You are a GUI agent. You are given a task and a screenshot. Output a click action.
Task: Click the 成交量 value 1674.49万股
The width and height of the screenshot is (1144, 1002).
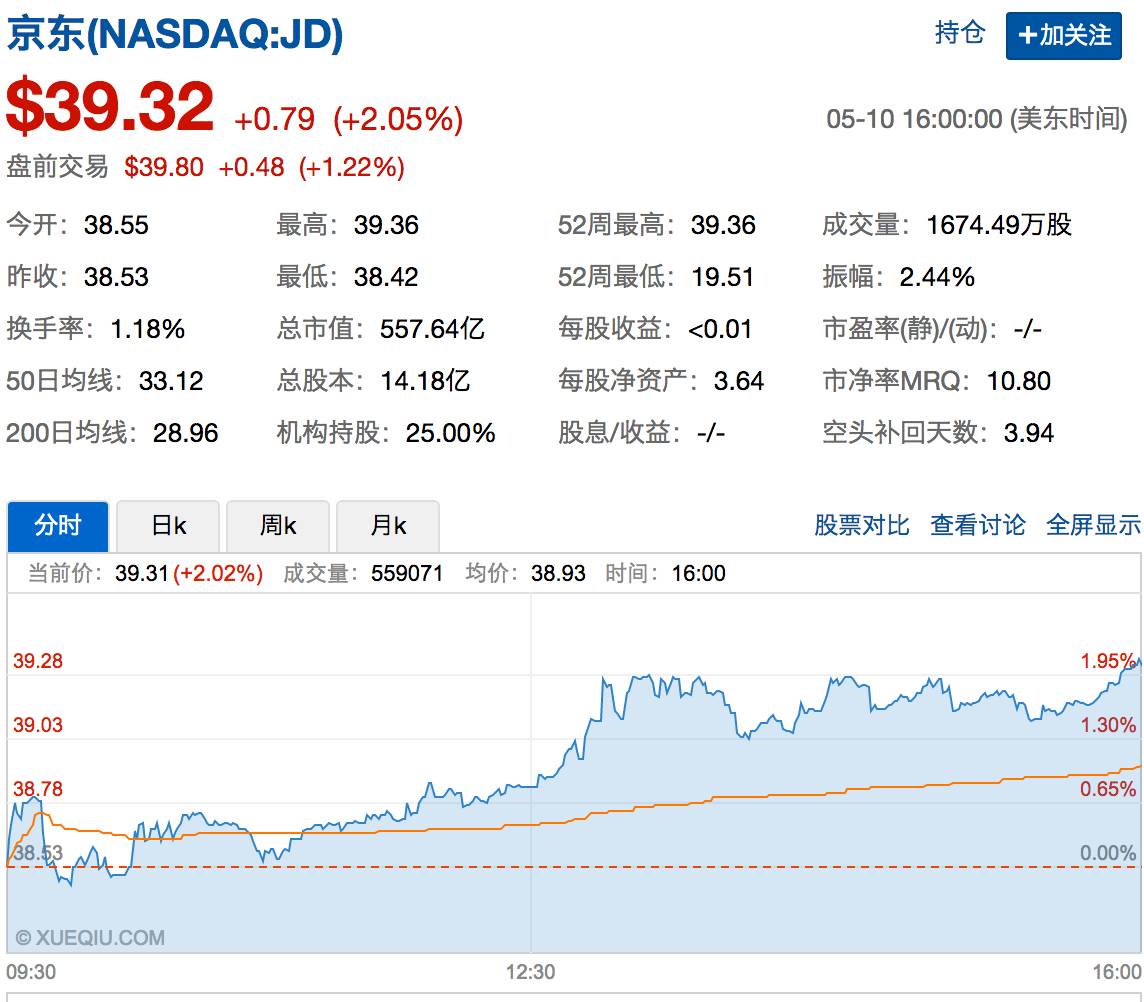tap(999, 225)
